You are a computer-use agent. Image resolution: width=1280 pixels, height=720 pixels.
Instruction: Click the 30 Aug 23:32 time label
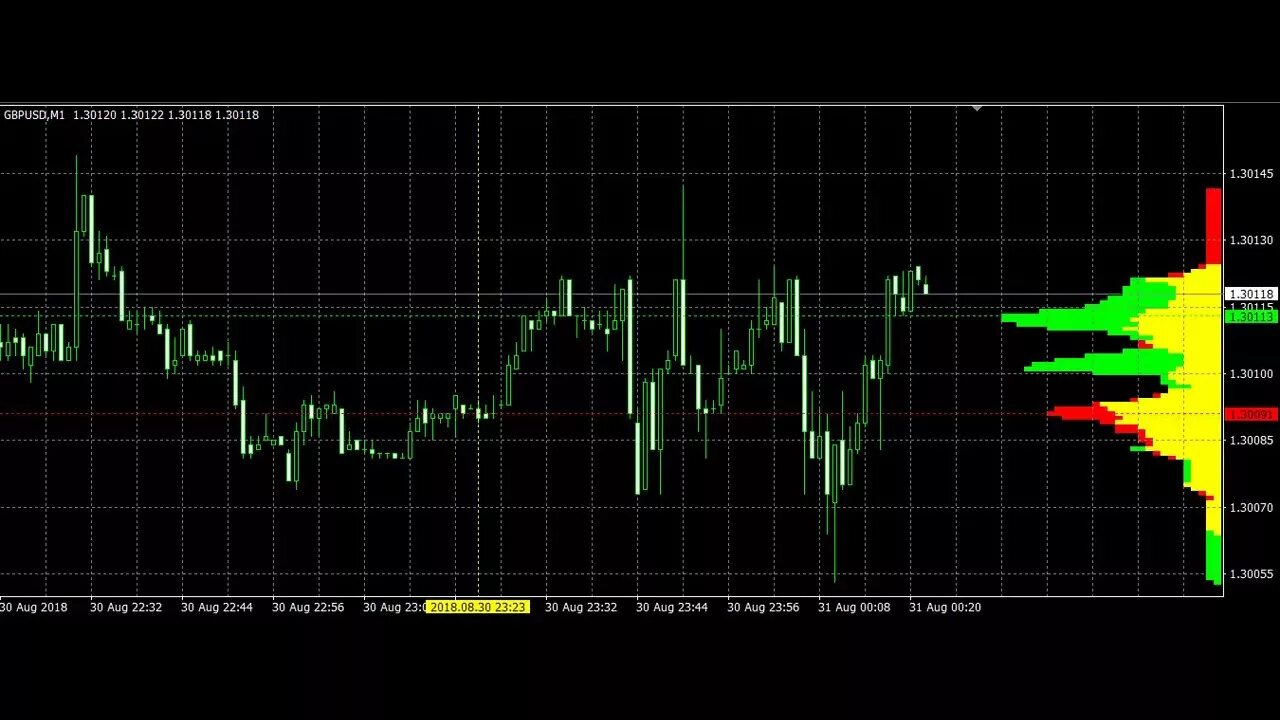(581, 607)
